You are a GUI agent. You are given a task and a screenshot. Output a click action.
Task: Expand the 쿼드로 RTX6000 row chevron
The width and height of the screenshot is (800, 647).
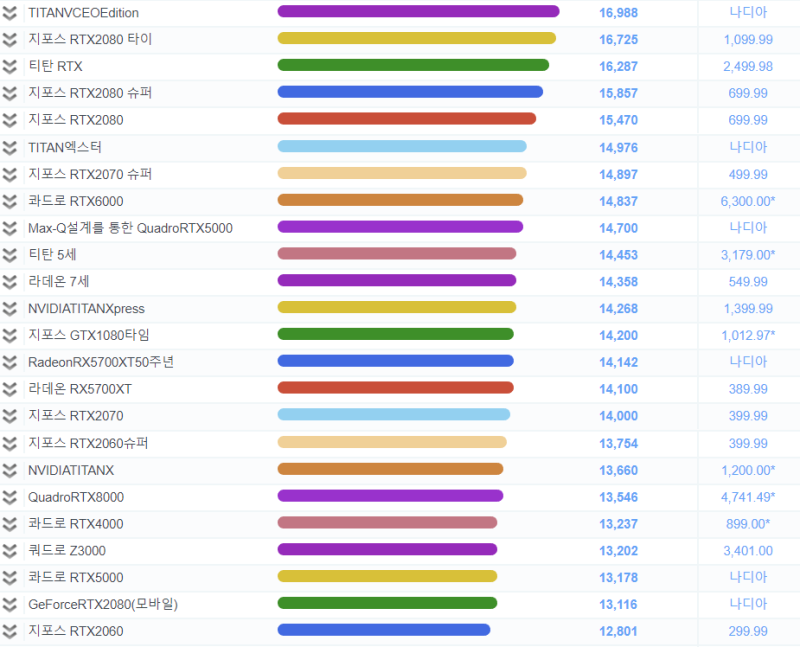point(10,202)
